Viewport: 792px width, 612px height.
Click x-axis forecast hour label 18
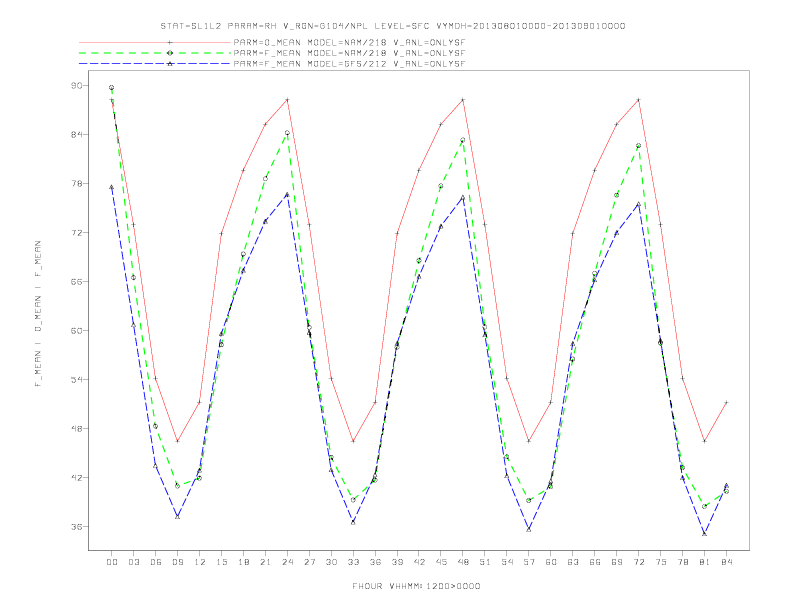(x=243, y=562)
